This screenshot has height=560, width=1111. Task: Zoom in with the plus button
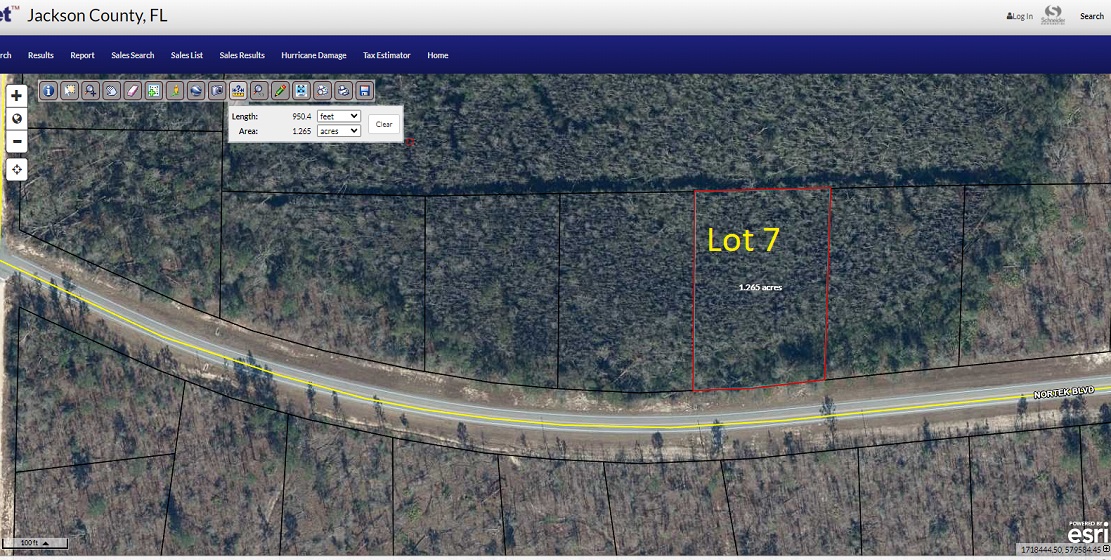pos(17,96)
